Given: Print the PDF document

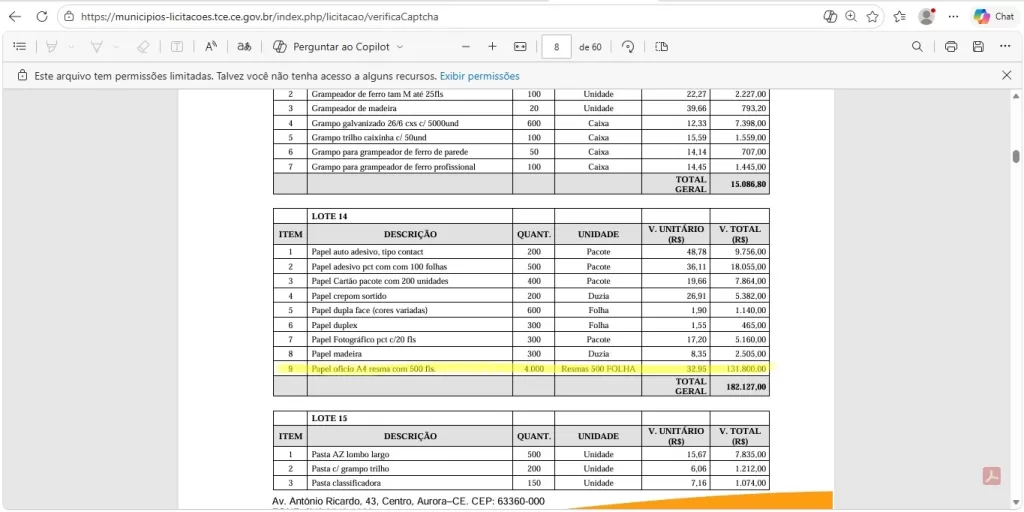Looking at the screenshot, I should point(951,47).
